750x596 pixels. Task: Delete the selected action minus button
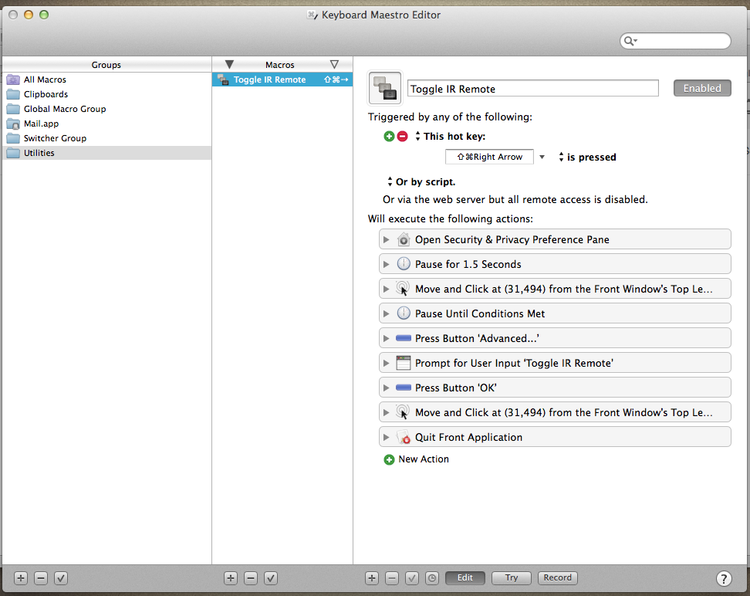tap(392, 578)
